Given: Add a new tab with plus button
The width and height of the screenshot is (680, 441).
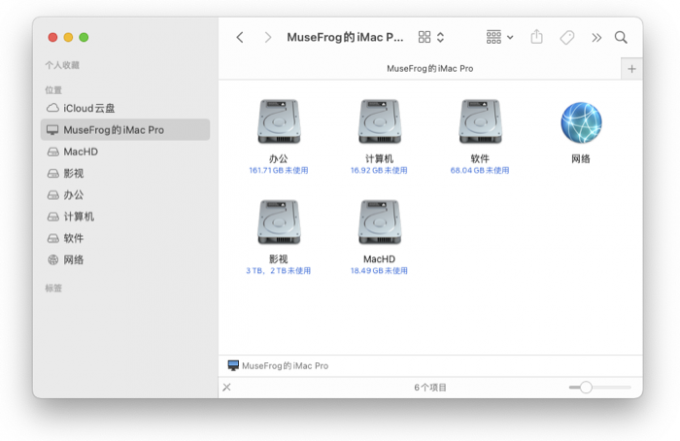Looking at the screenshot, I should point(632,69).
